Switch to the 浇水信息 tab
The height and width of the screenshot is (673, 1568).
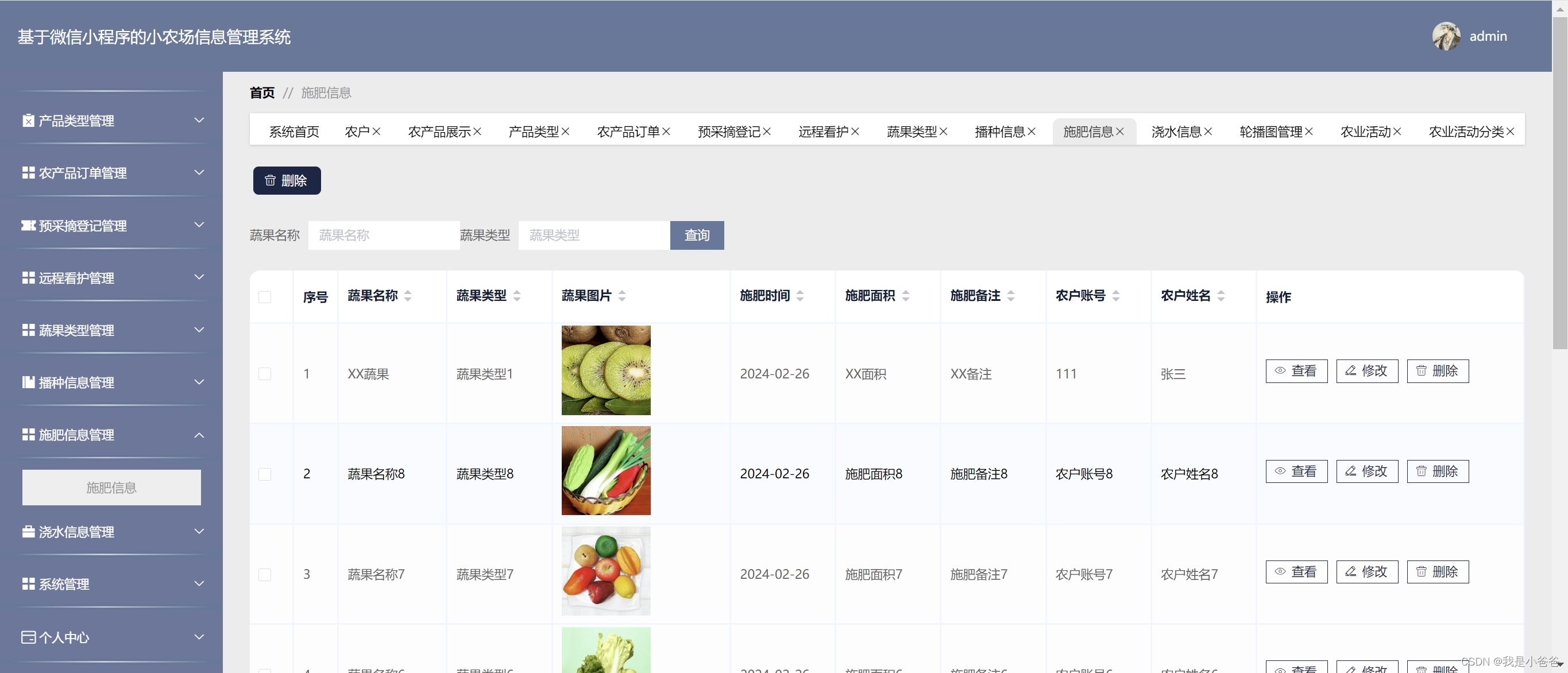[1175, 131]
